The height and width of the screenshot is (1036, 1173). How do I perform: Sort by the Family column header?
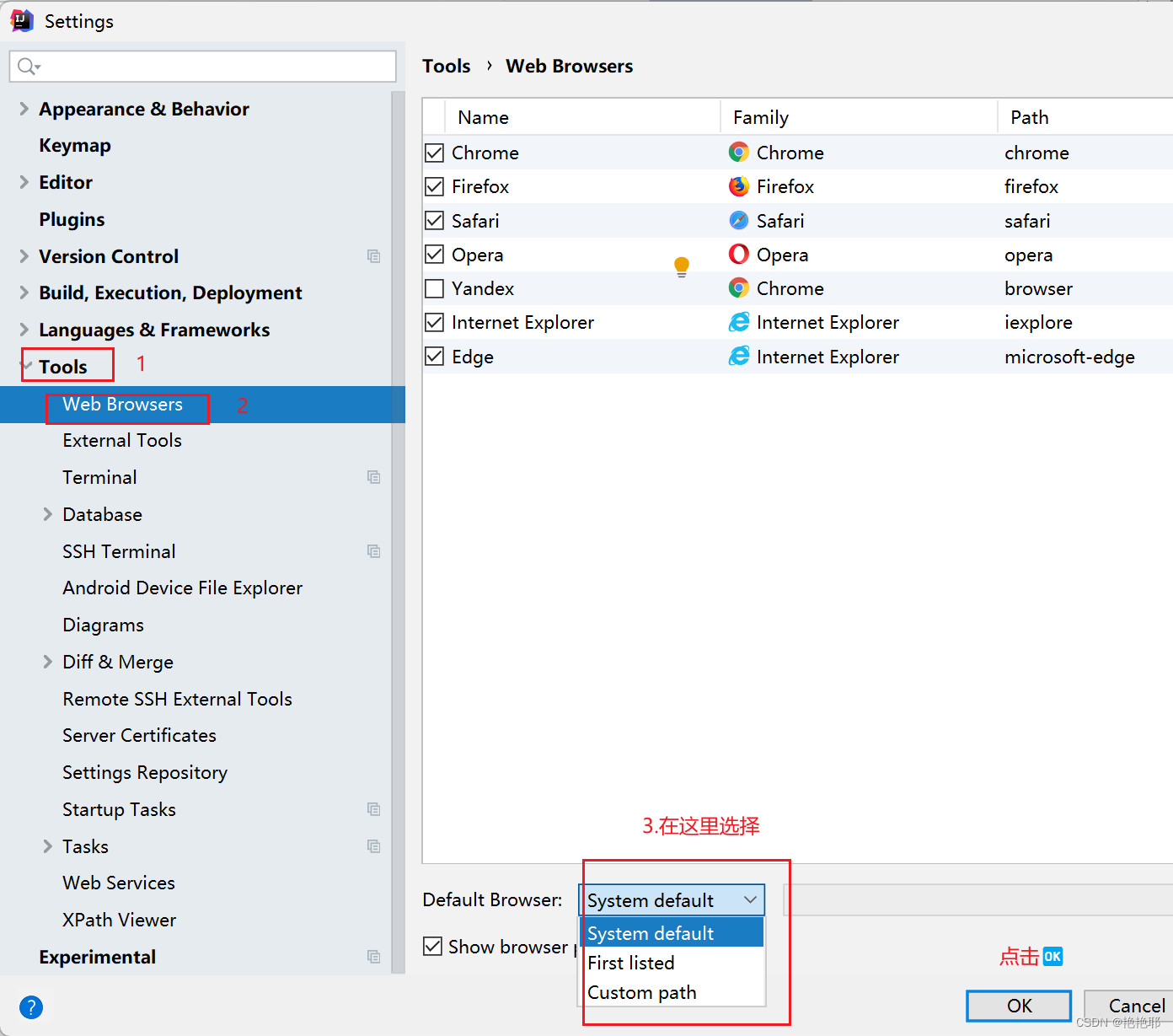click(859, 117)
